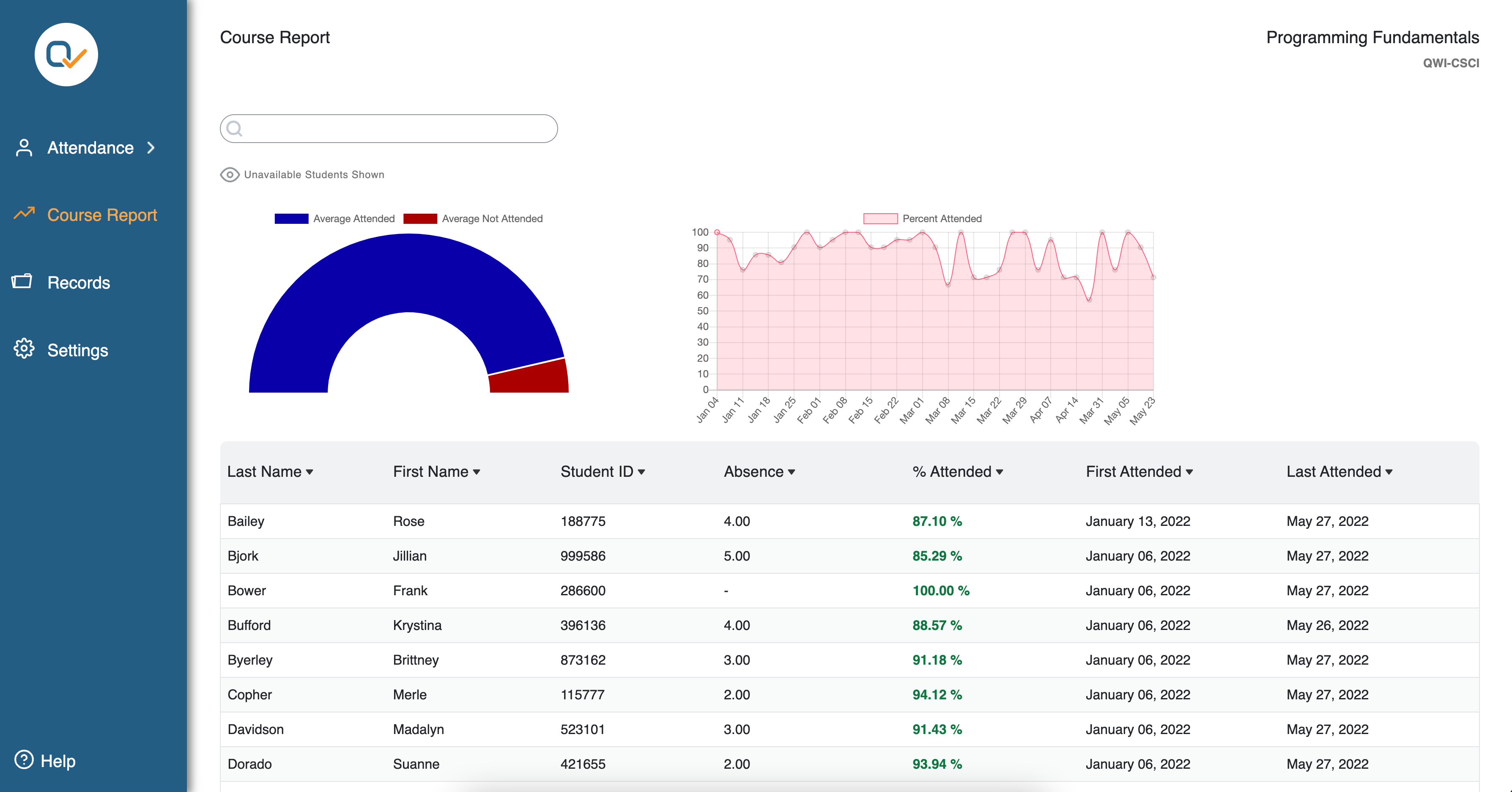The image size is (1512, 792).
Task: Sort by Last Name dropdown arrow
Action: tap(310, 472)
